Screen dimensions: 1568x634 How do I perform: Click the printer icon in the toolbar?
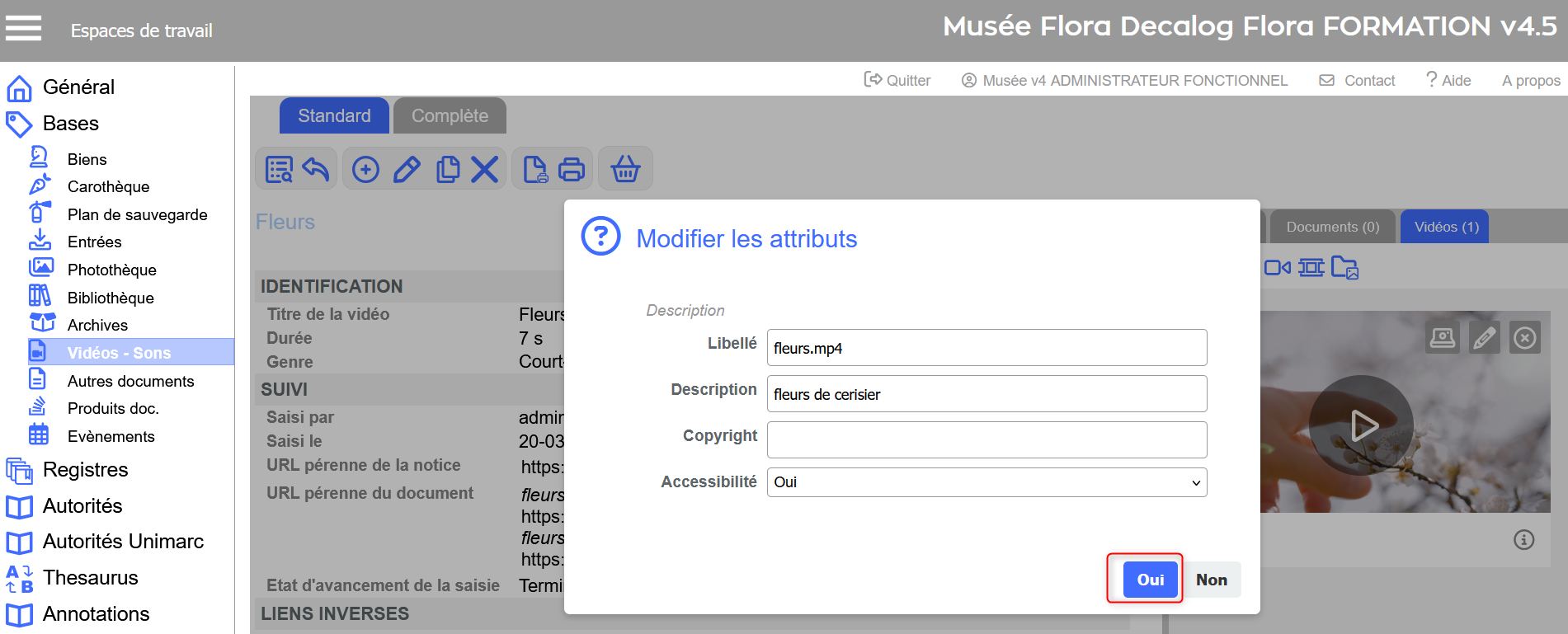[x=572, y=169]
